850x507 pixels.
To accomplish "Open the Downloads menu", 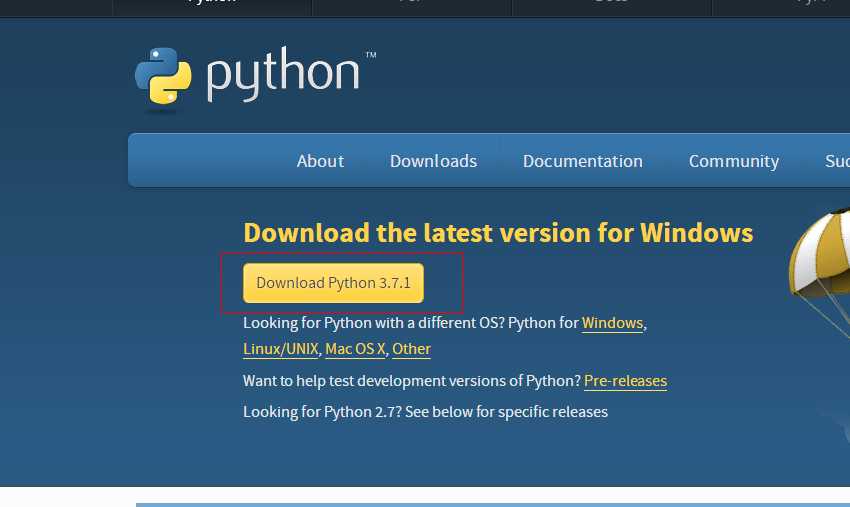I will 433,161.
